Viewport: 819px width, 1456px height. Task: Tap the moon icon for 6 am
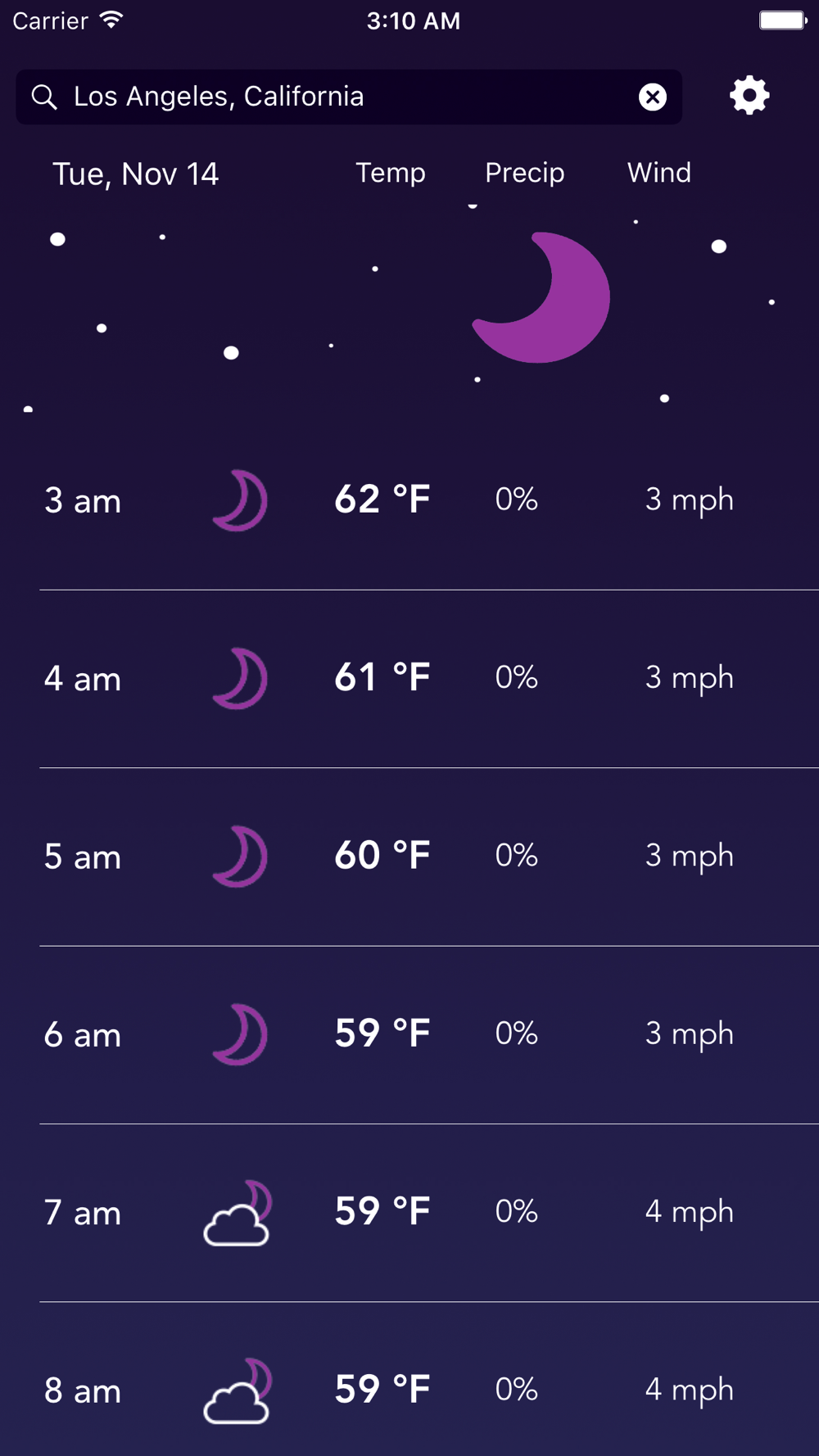pos(240,1034)
